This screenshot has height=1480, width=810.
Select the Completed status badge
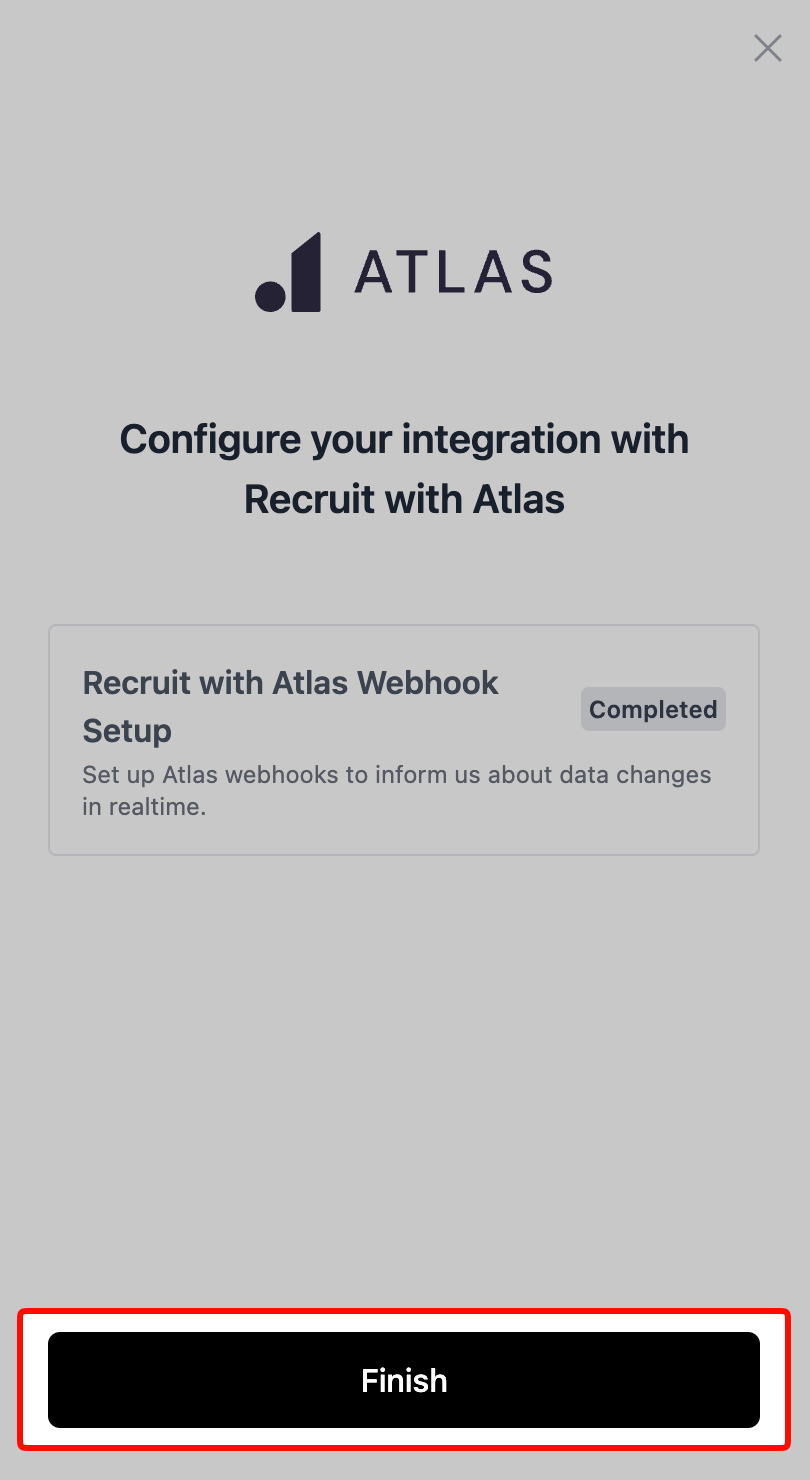pos(653,709)
